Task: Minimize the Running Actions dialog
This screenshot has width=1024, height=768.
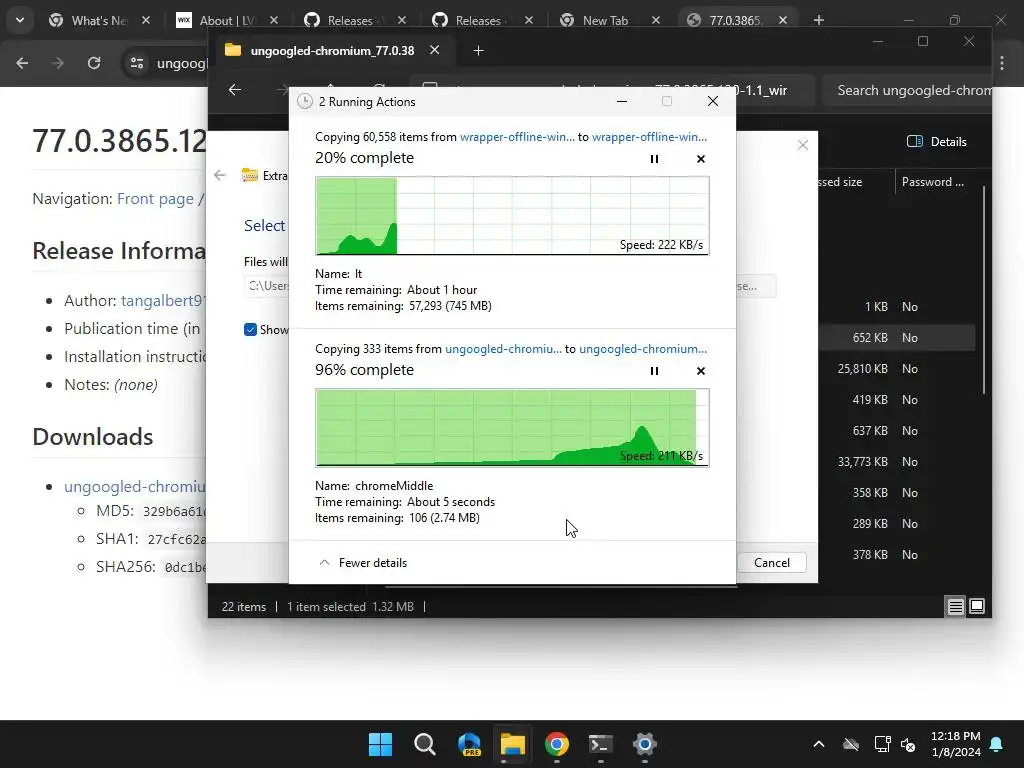Action: tap(622, 101)
